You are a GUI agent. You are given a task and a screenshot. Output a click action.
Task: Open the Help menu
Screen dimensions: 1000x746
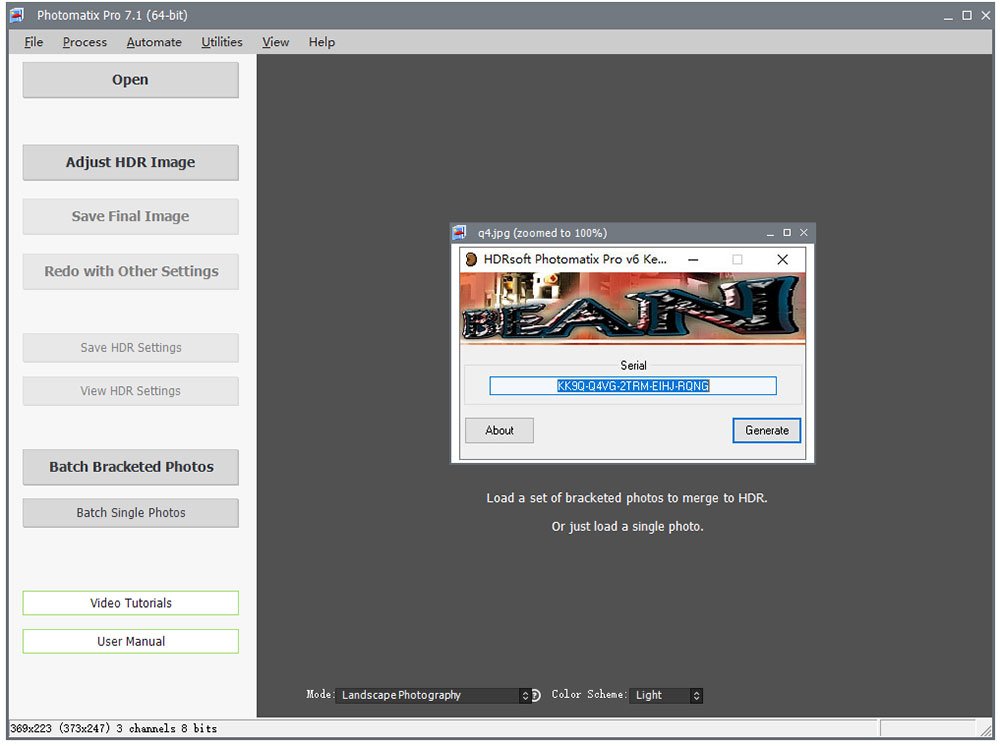pyautogui.click(x=321, y=42)
